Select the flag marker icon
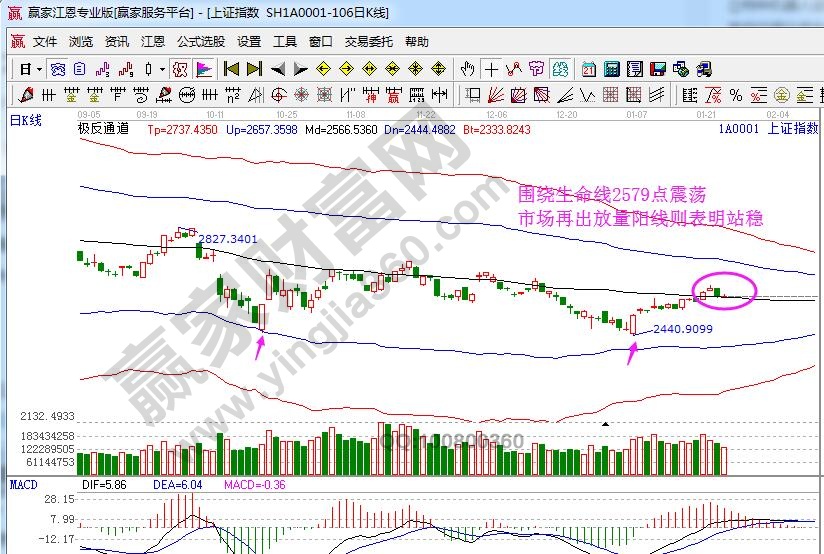The width and height of the screenshot is (824, 554). pos(203,69)
